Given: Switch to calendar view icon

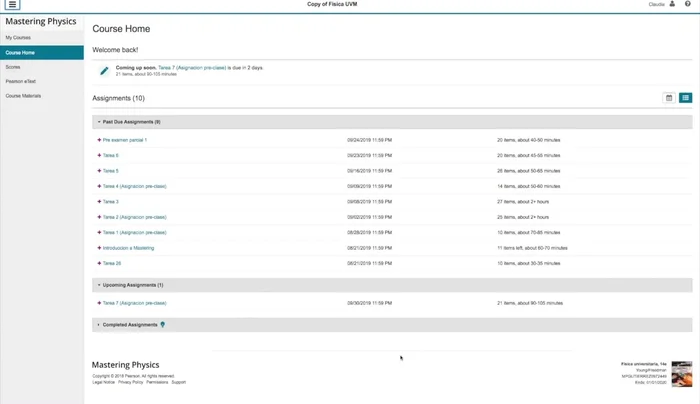Looking at the screenshot, I should [x=669, y=98].
